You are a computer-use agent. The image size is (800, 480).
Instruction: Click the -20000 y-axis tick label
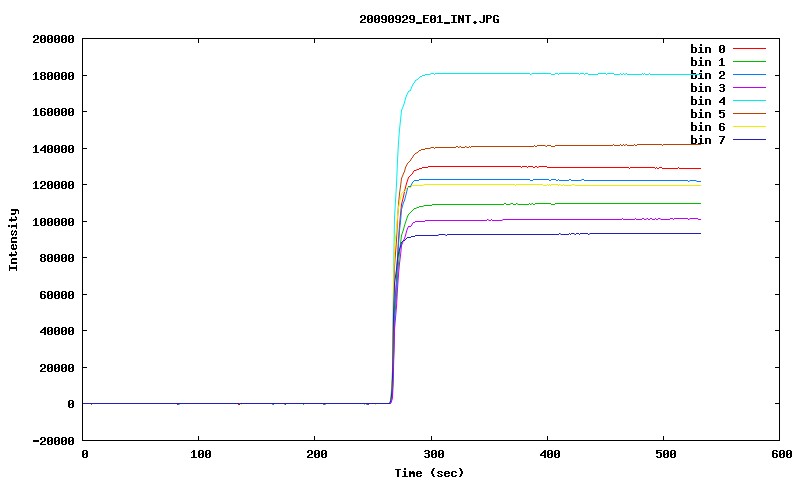[x=53, y=441]
